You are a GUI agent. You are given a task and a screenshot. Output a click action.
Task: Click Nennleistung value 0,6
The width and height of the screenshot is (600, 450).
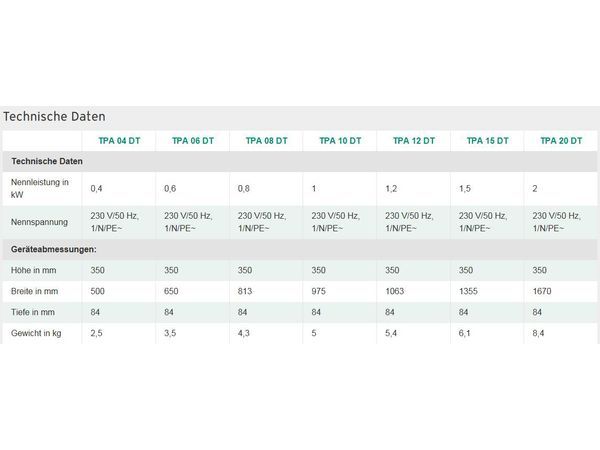coord(170,189)
